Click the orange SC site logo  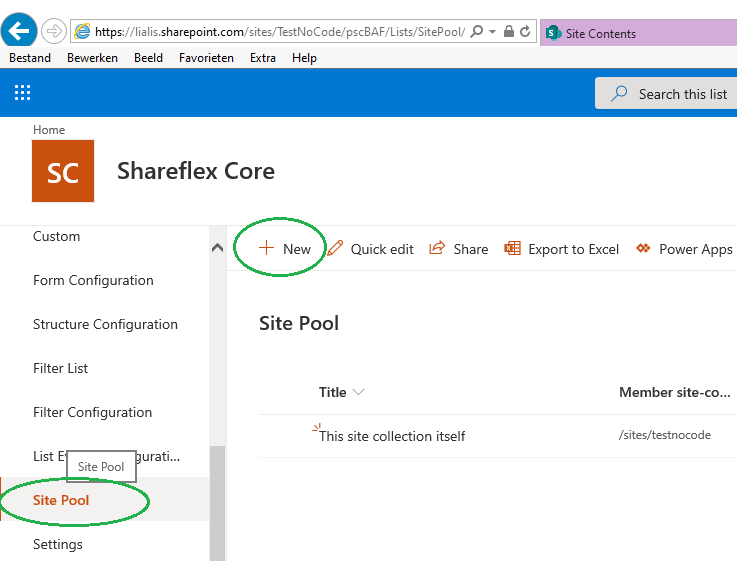pyautogui.click(x=63, y=171)
